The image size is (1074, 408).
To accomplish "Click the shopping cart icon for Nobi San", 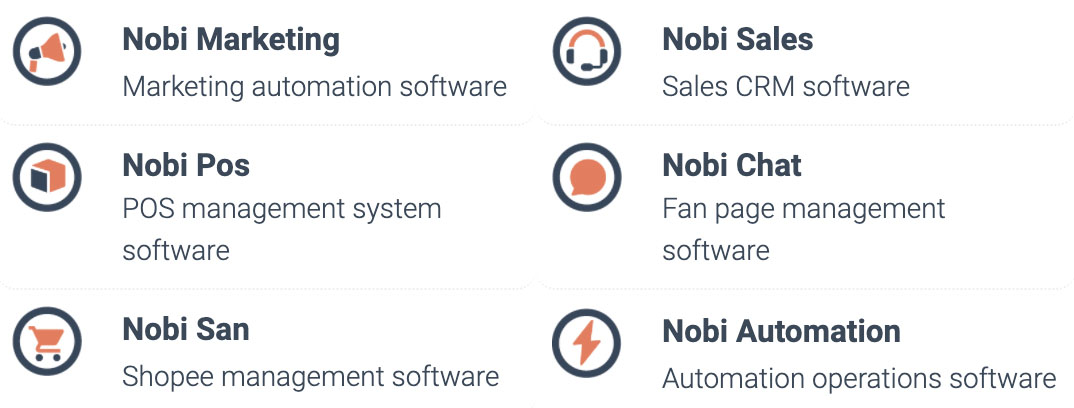I will pyautogui.click(x=47, y=343).
